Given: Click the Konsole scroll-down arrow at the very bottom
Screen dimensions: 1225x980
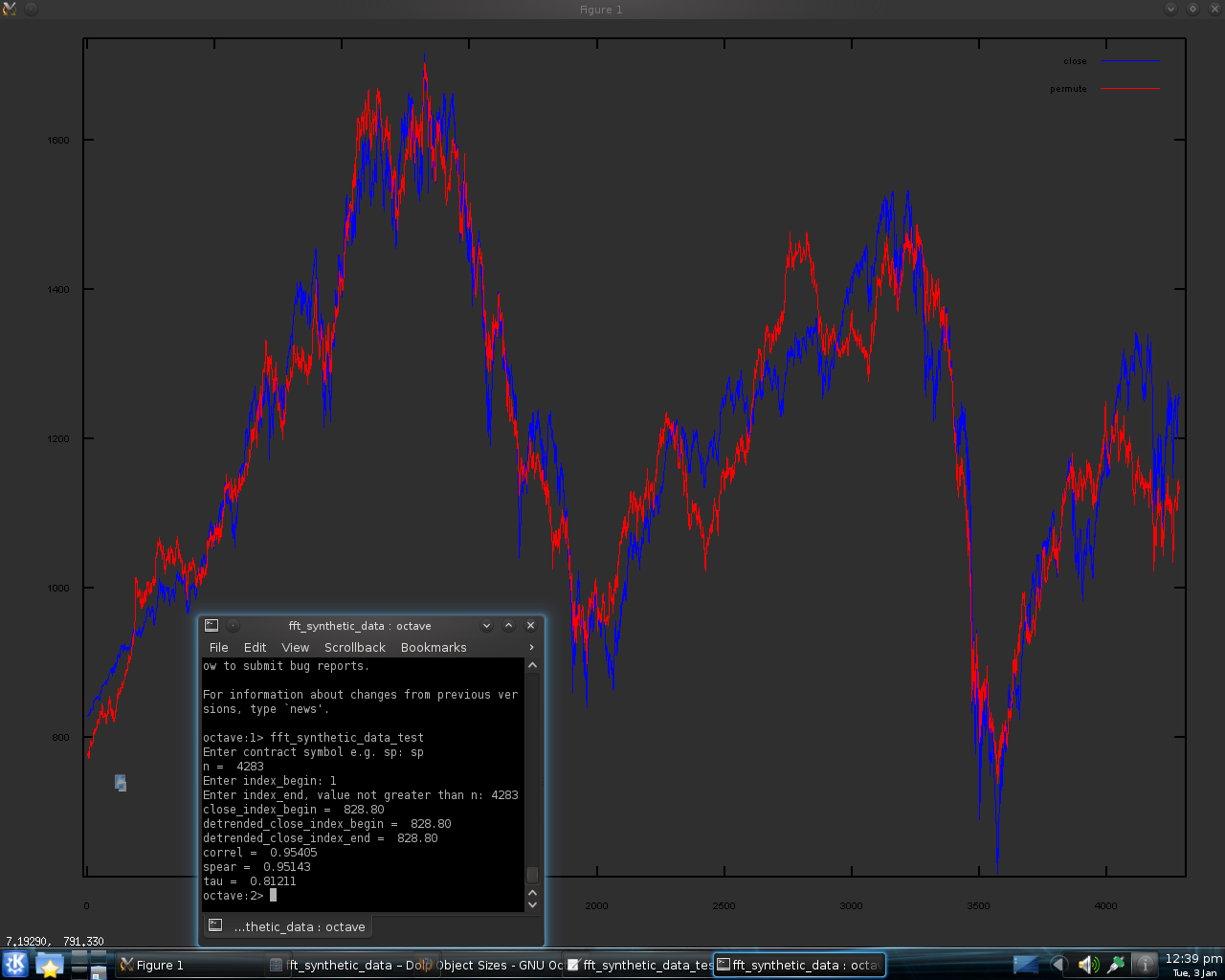Looking at the screenshot, I should [x=532, y=904].
